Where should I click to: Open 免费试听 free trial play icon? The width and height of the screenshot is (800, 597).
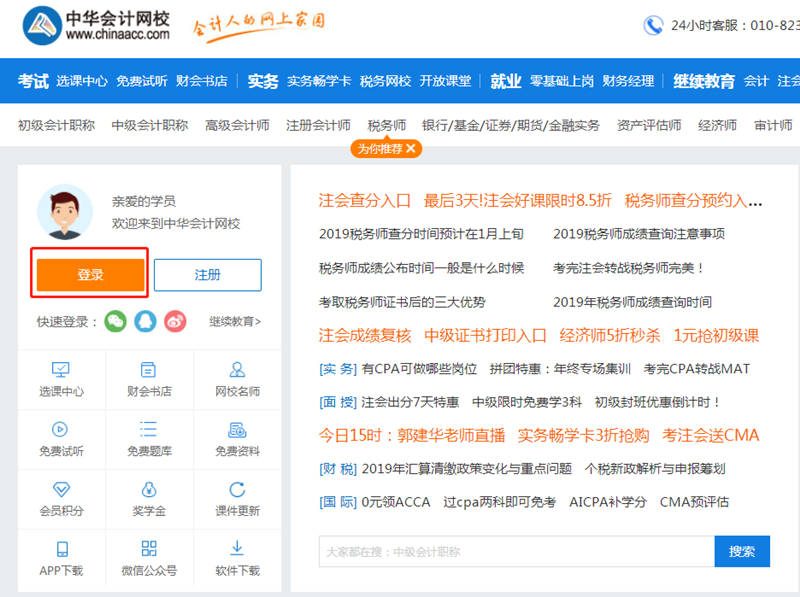(x=62, y=436)
